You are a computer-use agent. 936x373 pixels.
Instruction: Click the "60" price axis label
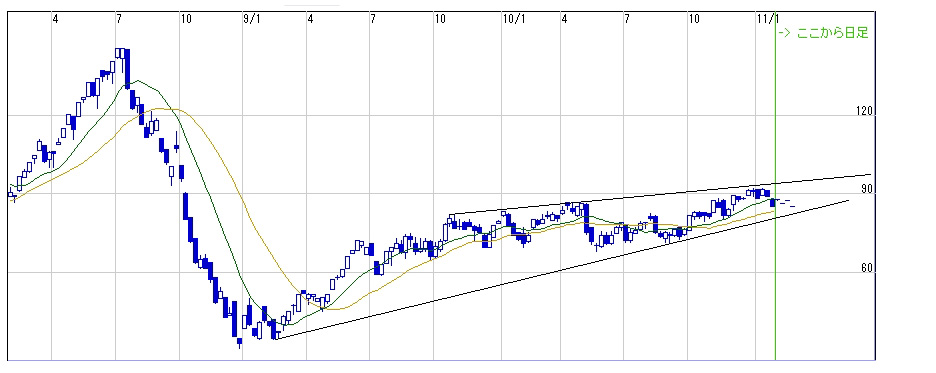click(867, 269)
